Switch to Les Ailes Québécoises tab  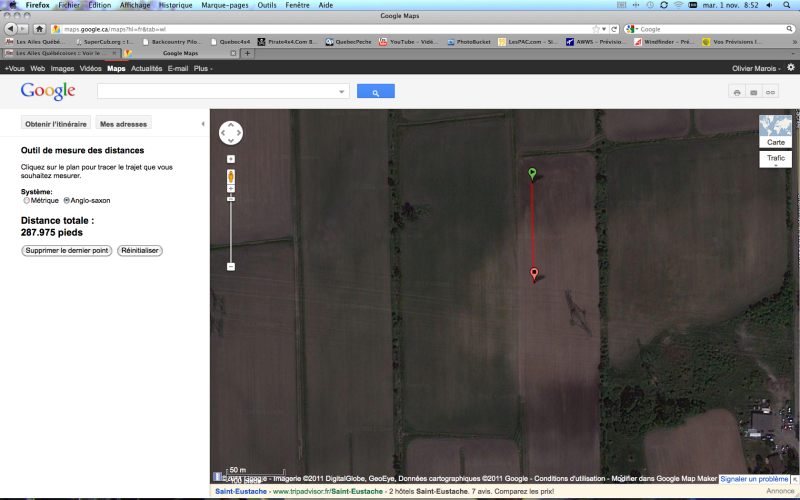(60, 53)
